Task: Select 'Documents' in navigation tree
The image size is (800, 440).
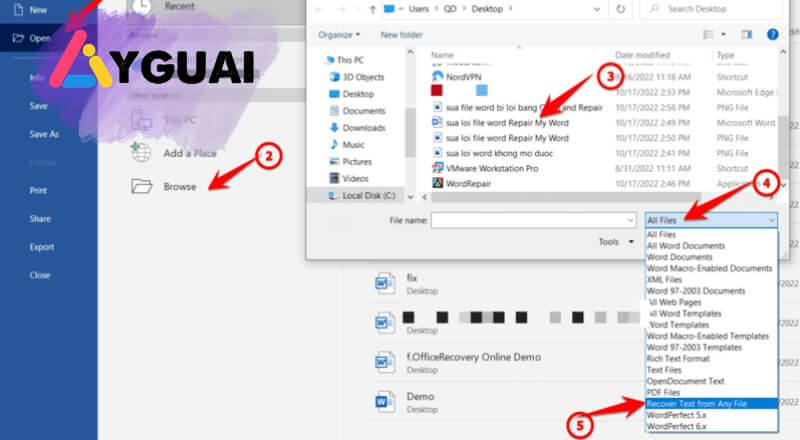Action: (x=364, y=111)
